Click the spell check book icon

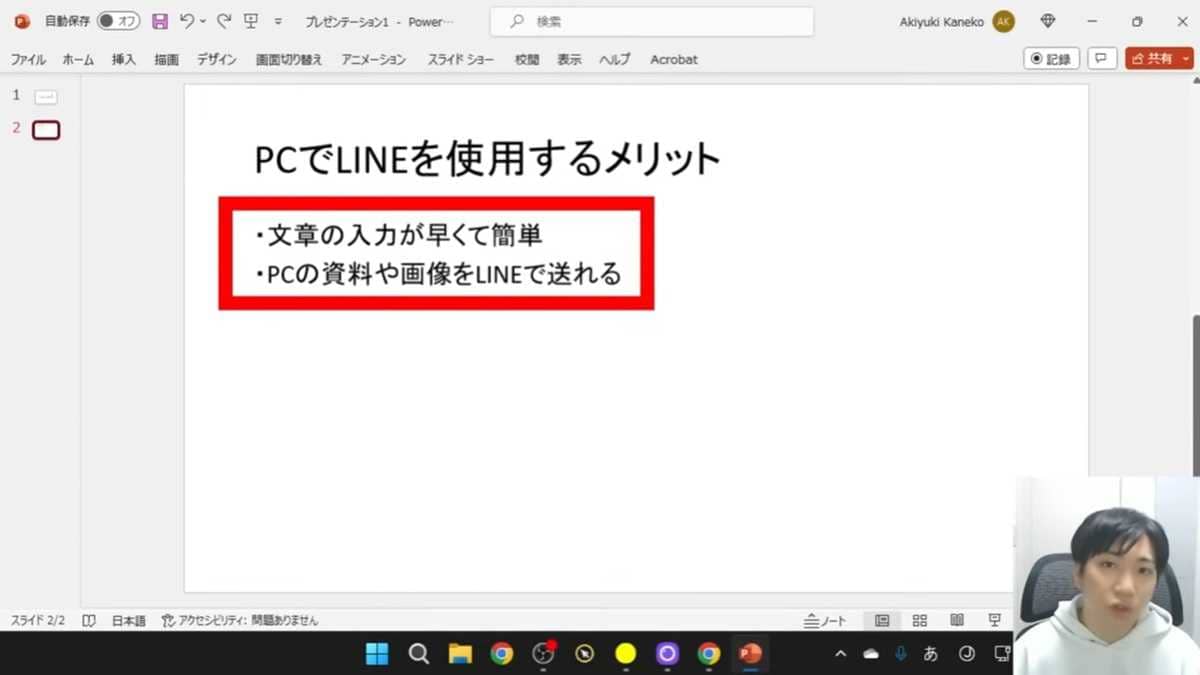click(89, 621)
